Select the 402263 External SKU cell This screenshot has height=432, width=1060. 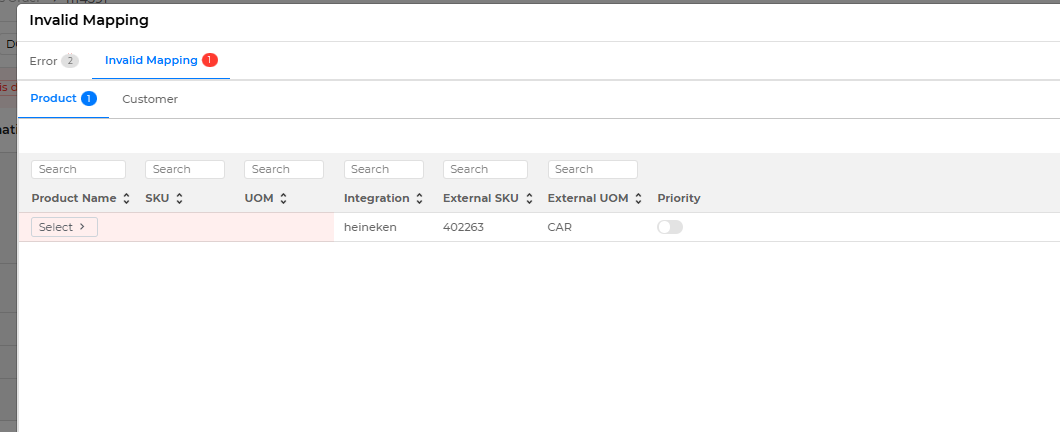click(x=463, y=227)
